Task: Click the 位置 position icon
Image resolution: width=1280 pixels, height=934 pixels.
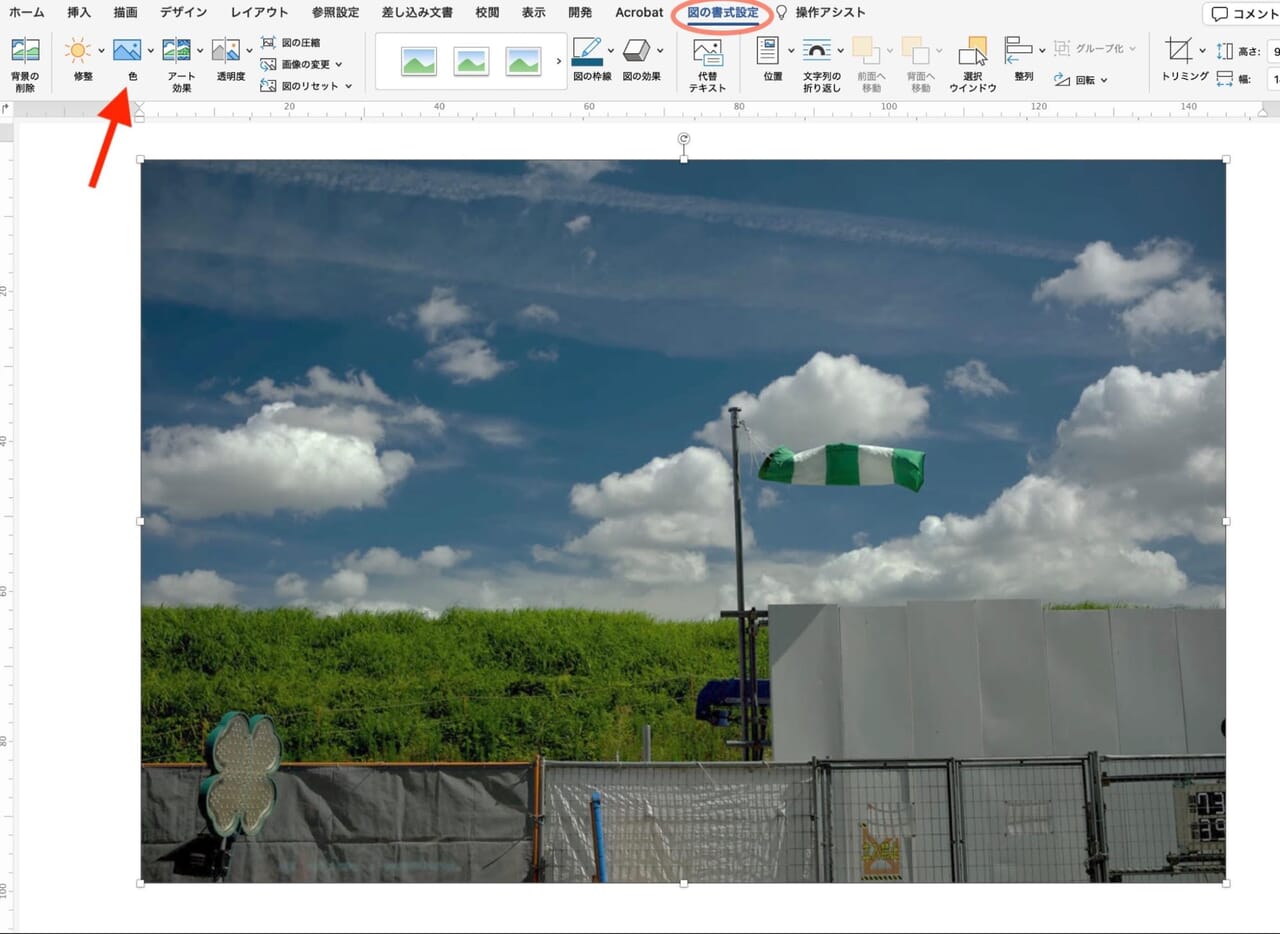Action: click(768, 52)
